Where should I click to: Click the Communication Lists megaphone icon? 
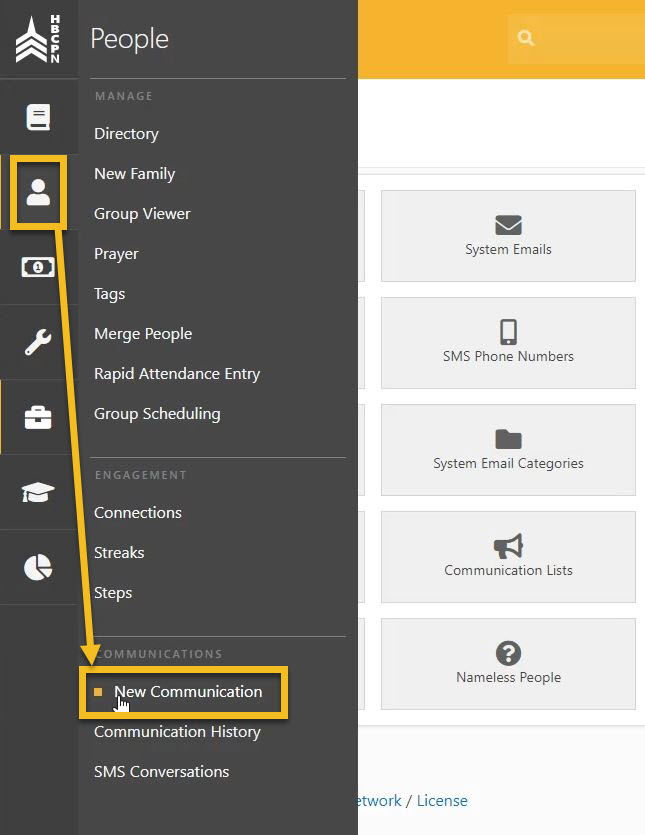(x=508, y=546)
